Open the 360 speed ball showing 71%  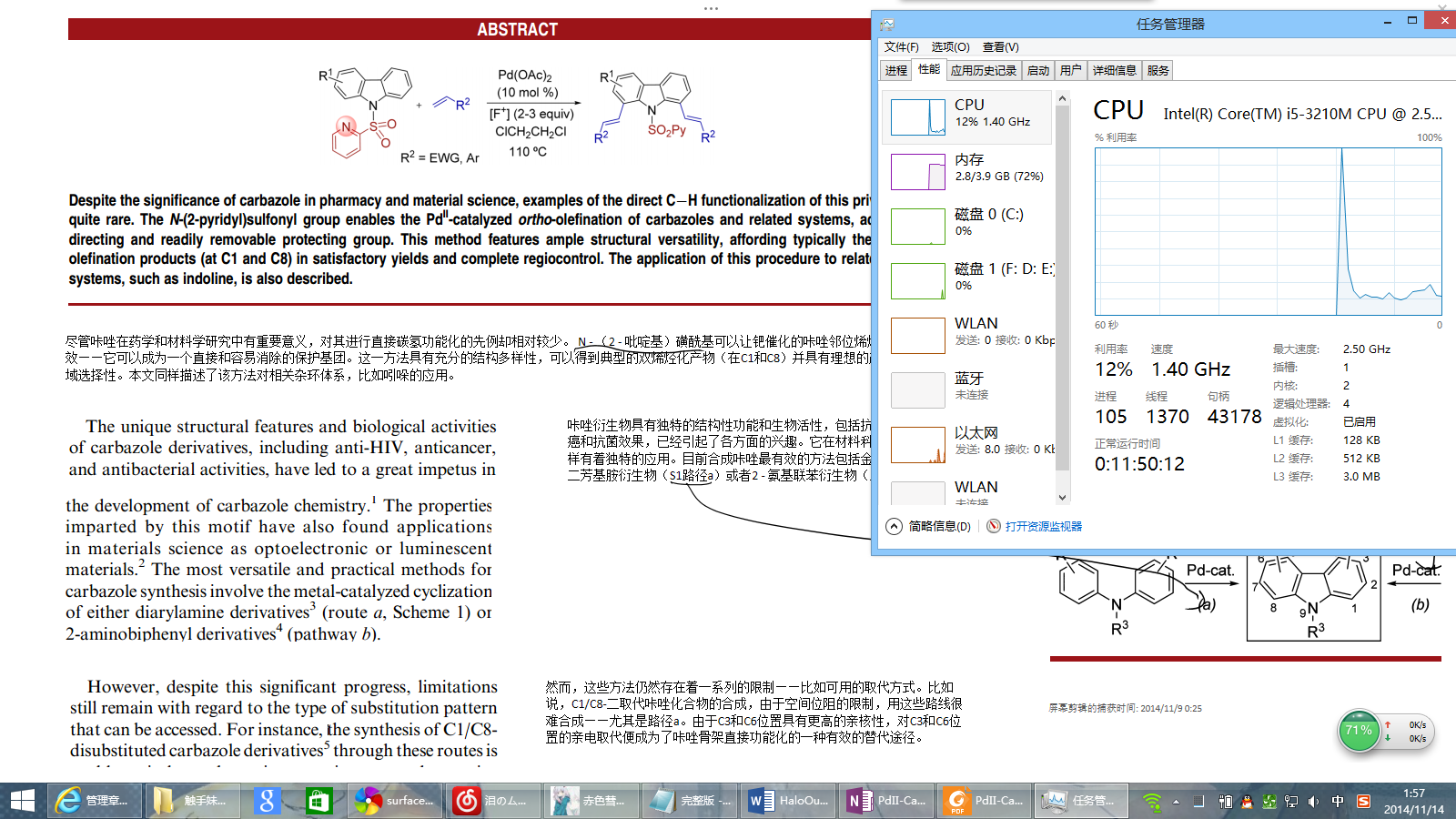1359,730
